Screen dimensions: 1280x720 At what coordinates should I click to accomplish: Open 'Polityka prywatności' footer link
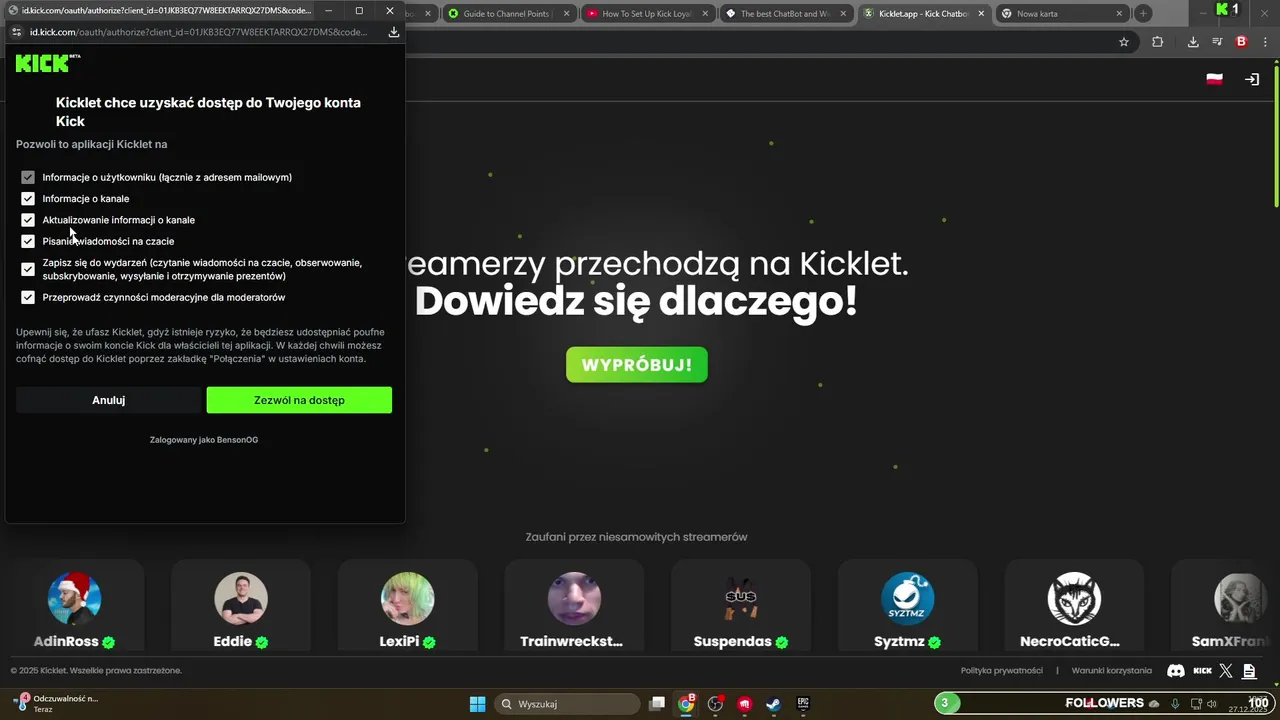[1002, 671]
